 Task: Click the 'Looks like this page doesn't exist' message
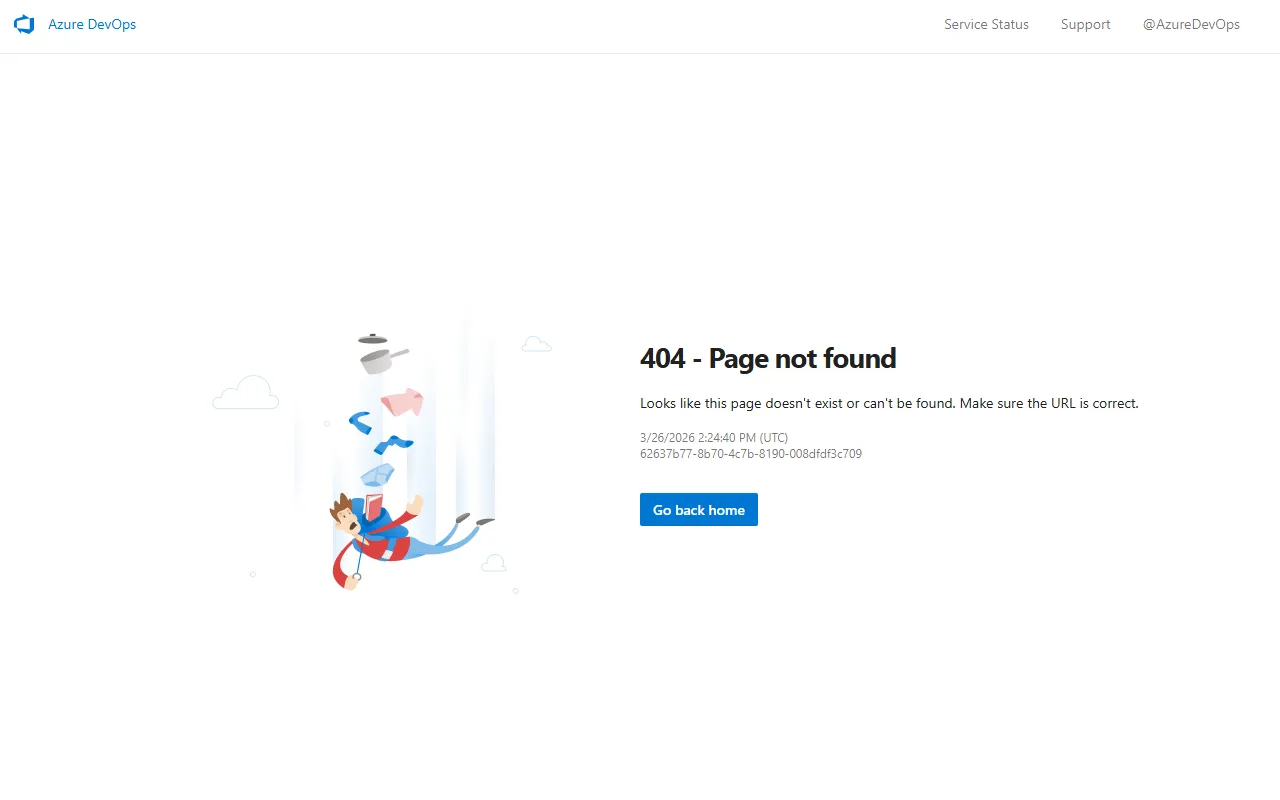(x=888, y=404)
